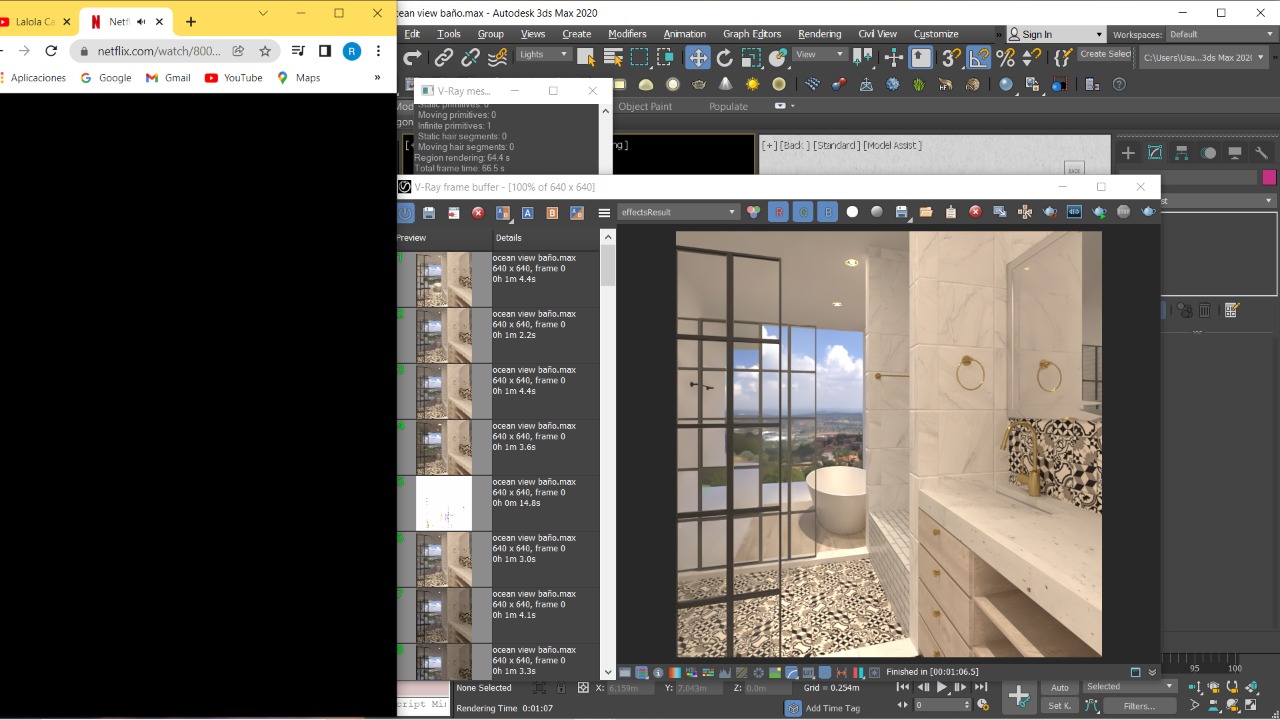Viewport: 1280px width, 720px height.
Task: Open the project path dropdown
Action: click(1204, 58)
